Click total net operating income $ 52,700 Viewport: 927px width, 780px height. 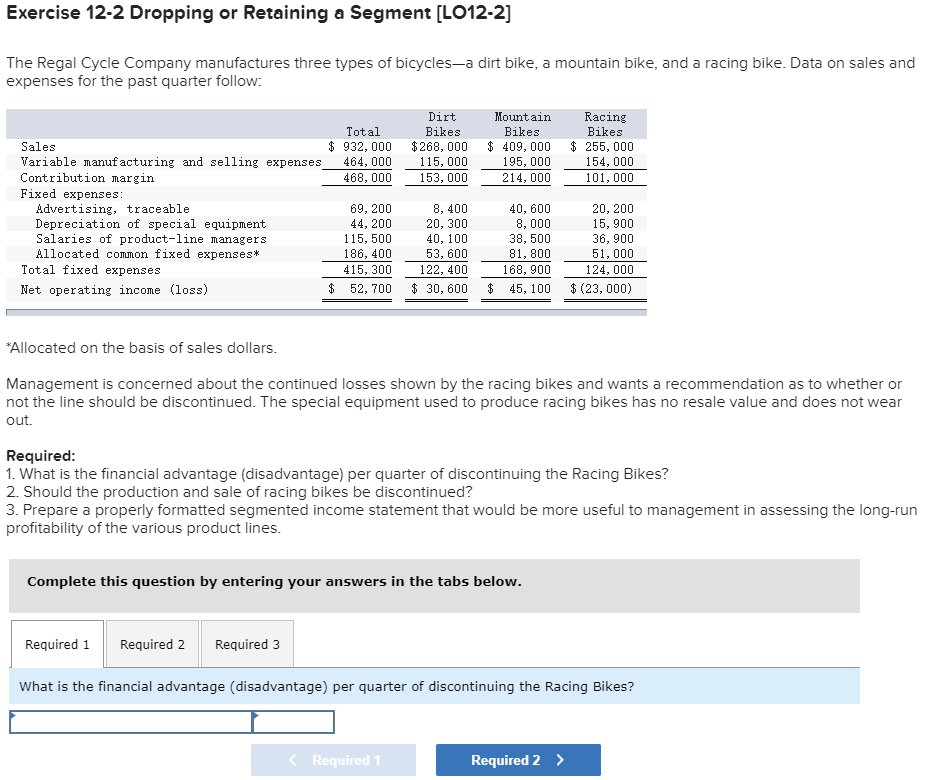tap(360, 289)
